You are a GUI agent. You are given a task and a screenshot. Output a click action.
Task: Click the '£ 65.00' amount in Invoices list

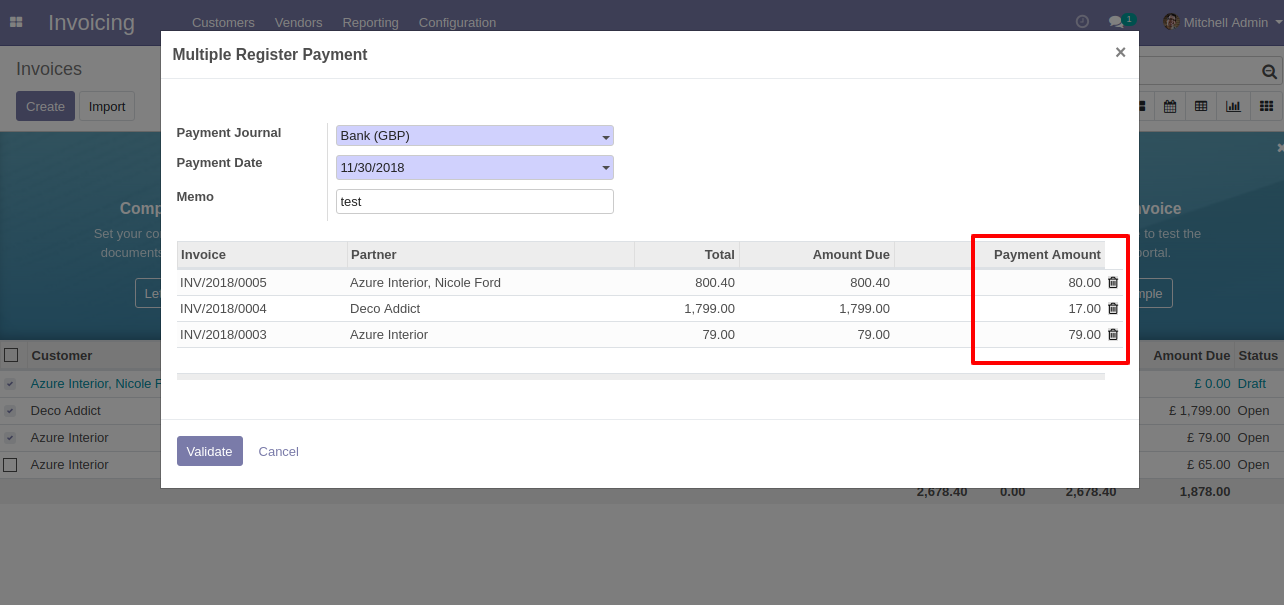pos(1208,465)
